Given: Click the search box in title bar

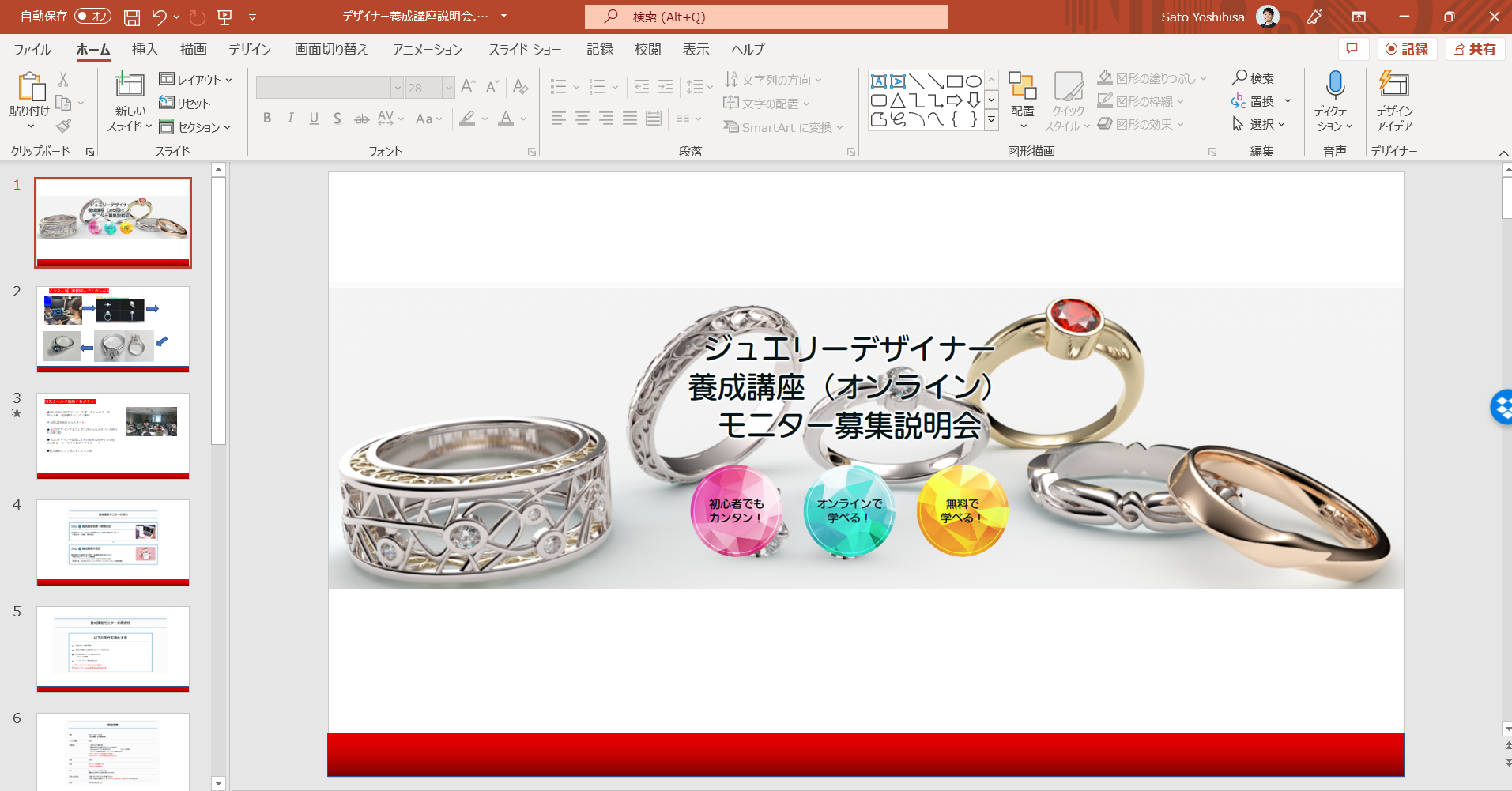Looking at the screenshot, I should click(x=767, y=17).
